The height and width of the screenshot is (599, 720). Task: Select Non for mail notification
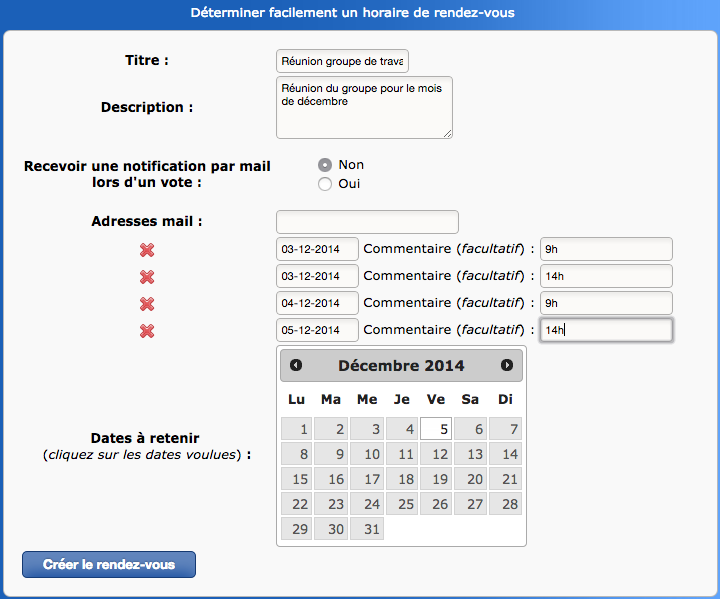(325, 165)
